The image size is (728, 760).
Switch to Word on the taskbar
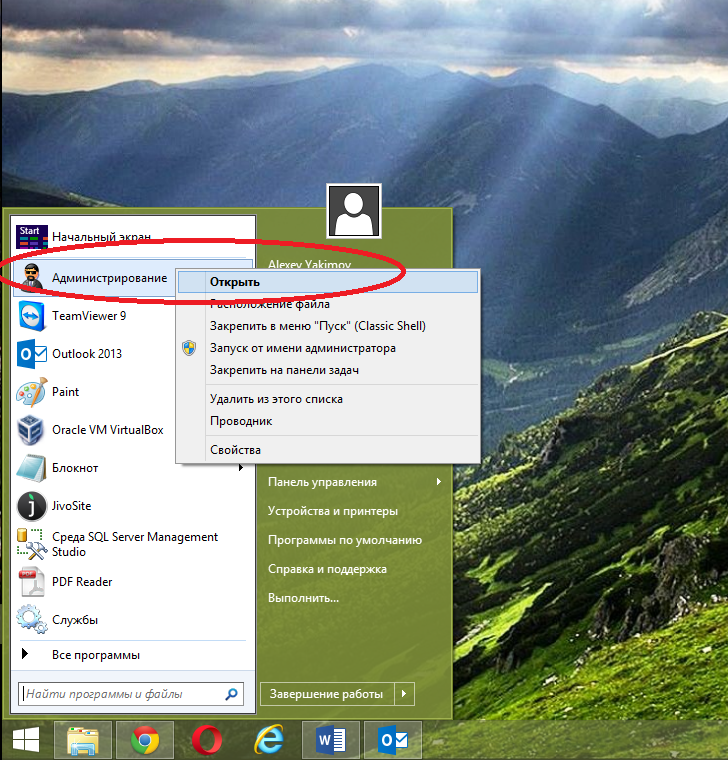[331, 740]
